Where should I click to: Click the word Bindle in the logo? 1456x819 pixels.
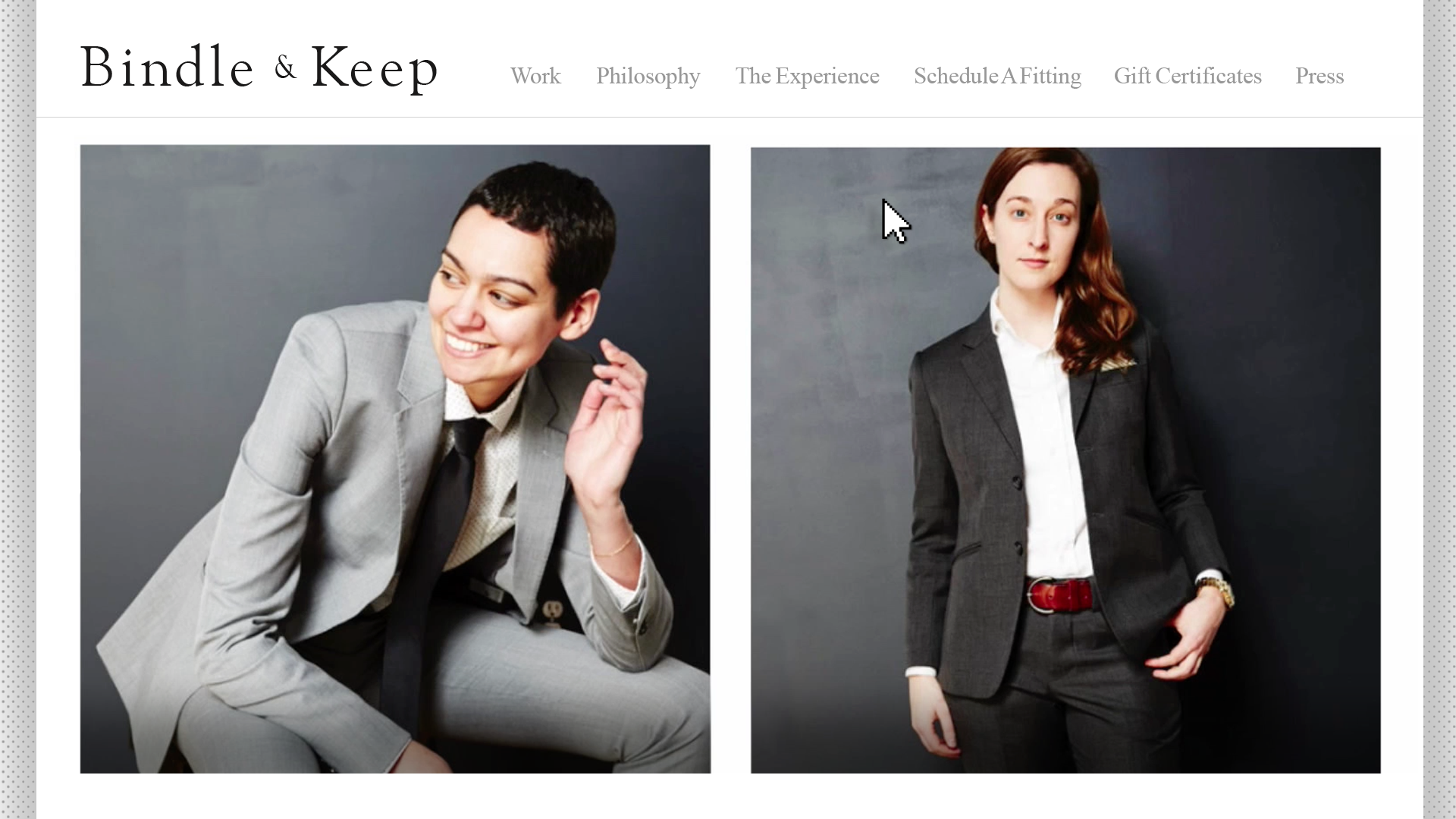click(x=167, y=67)
